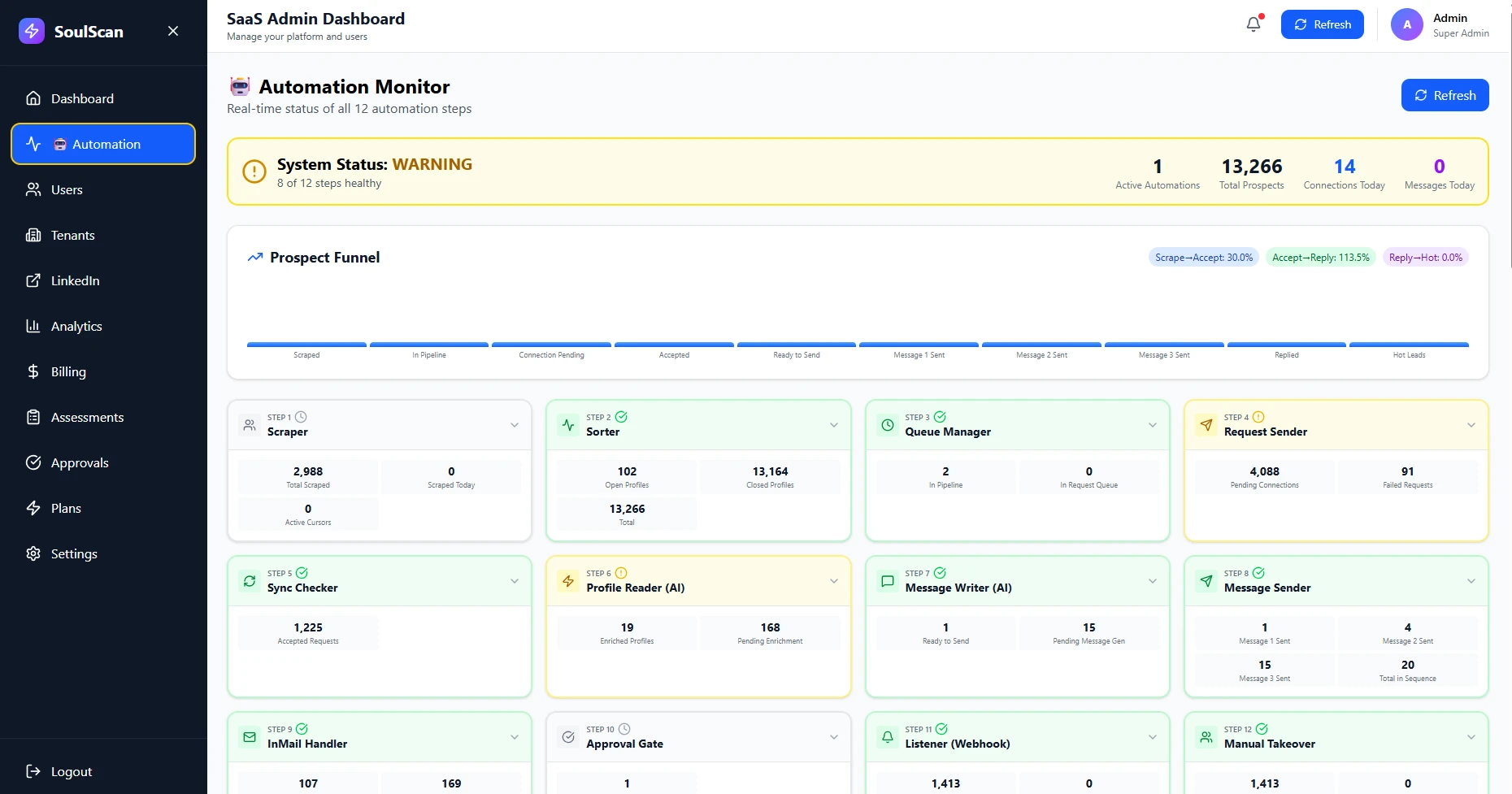Screen dimensions: 1512x794
Task: Expand the Profile Reader (AI) card
Action: [834, 580]
